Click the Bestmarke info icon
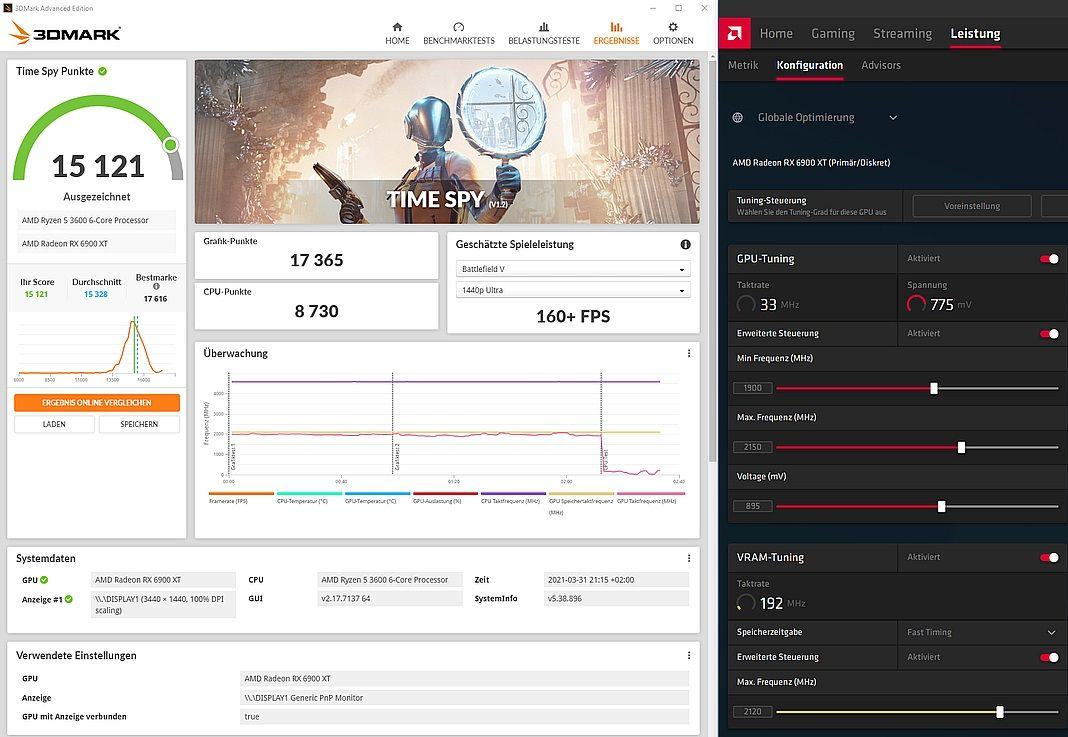Screen dimensions: 1068x737 pyautogui.click(x=156, y=287)
